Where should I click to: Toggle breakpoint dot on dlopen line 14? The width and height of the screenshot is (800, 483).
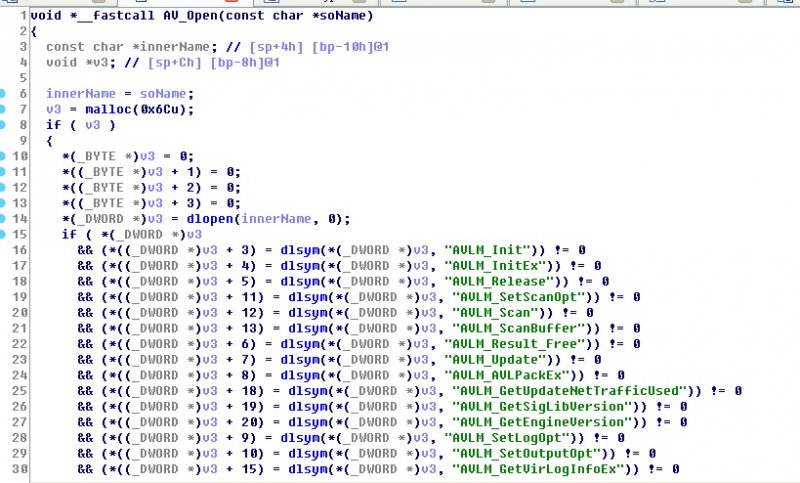click(x=2, y=219)
